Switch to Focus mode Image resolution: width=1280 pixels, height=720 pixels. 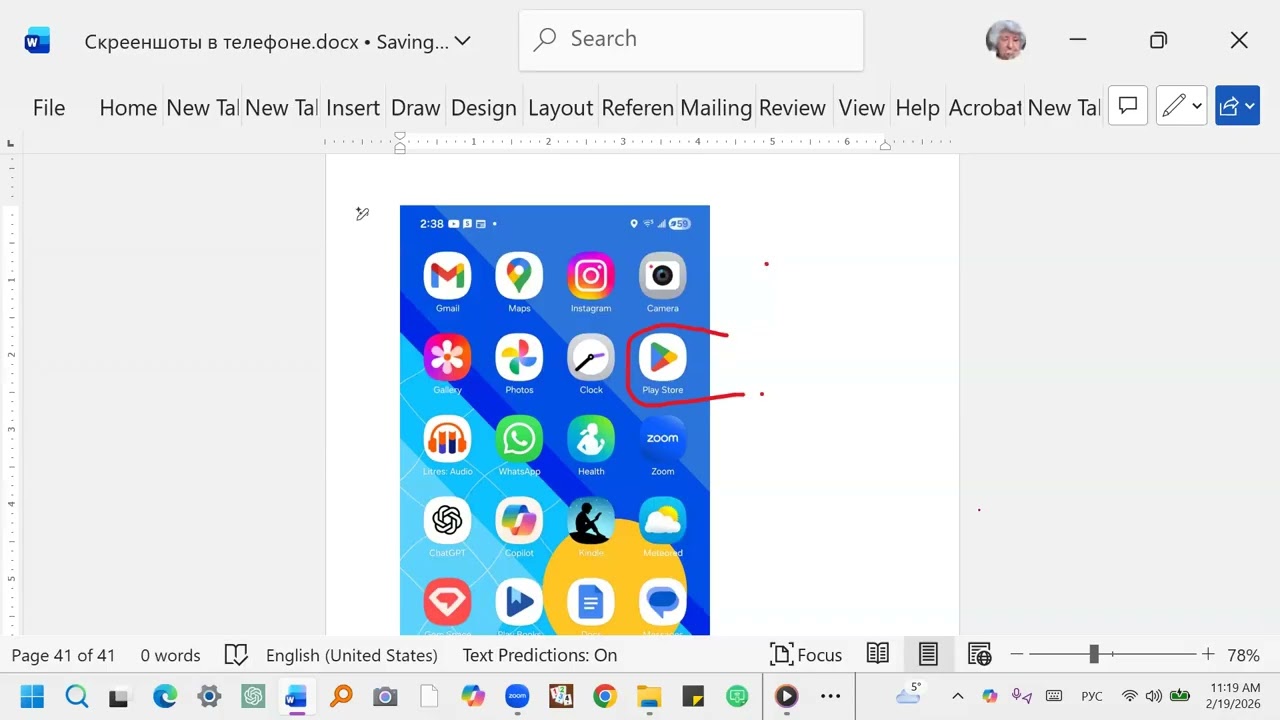coord(806,655)
